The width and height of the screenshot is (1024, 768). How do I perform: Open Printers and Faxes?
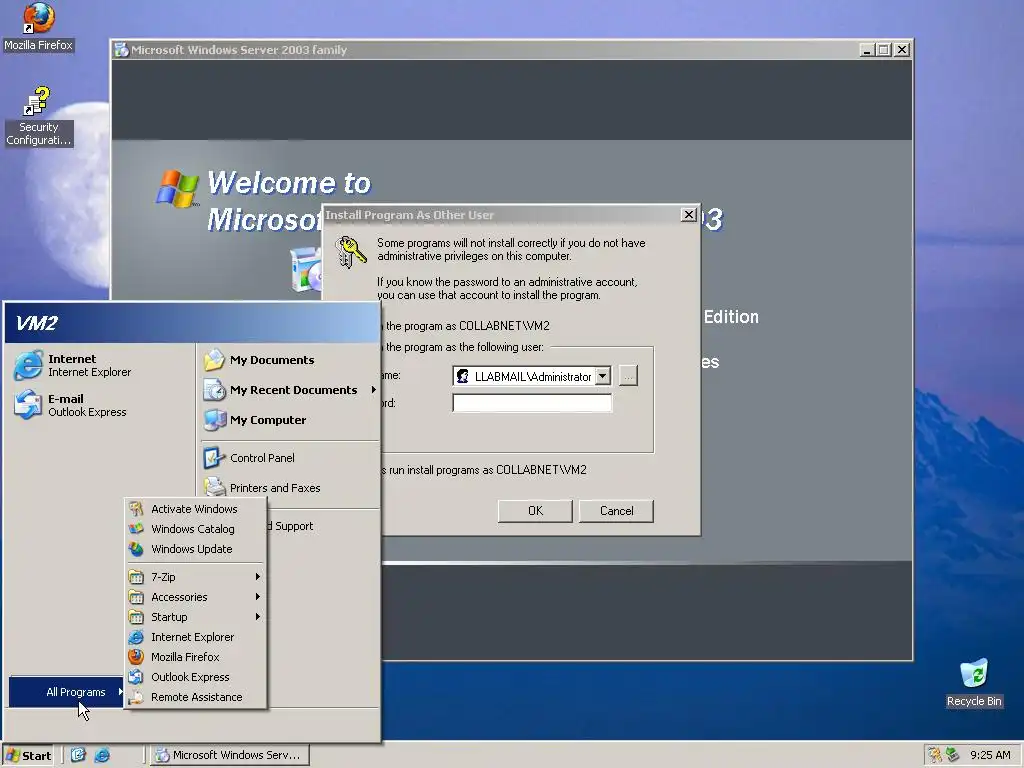point(274,488)
